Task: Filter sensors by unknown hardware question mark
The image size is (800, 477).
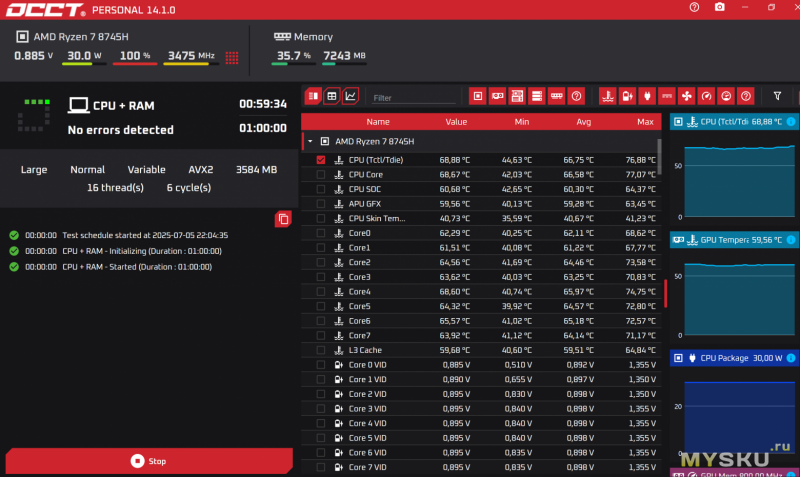Action: (577, 96)
